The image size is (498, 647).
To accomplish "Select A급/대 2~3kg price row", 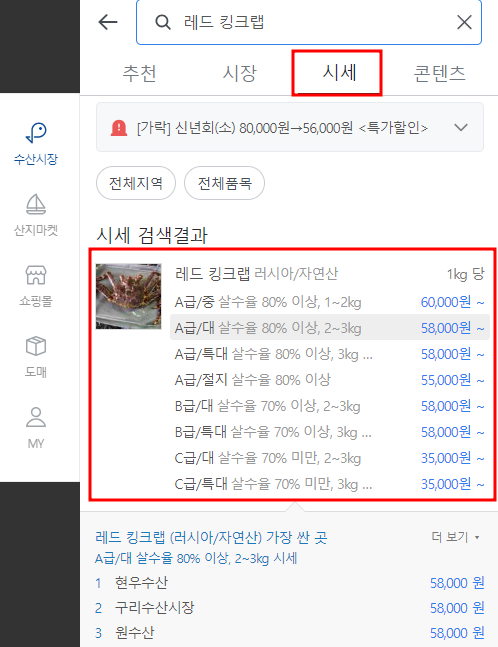I will pyautogui.click(x=329, y=328).
